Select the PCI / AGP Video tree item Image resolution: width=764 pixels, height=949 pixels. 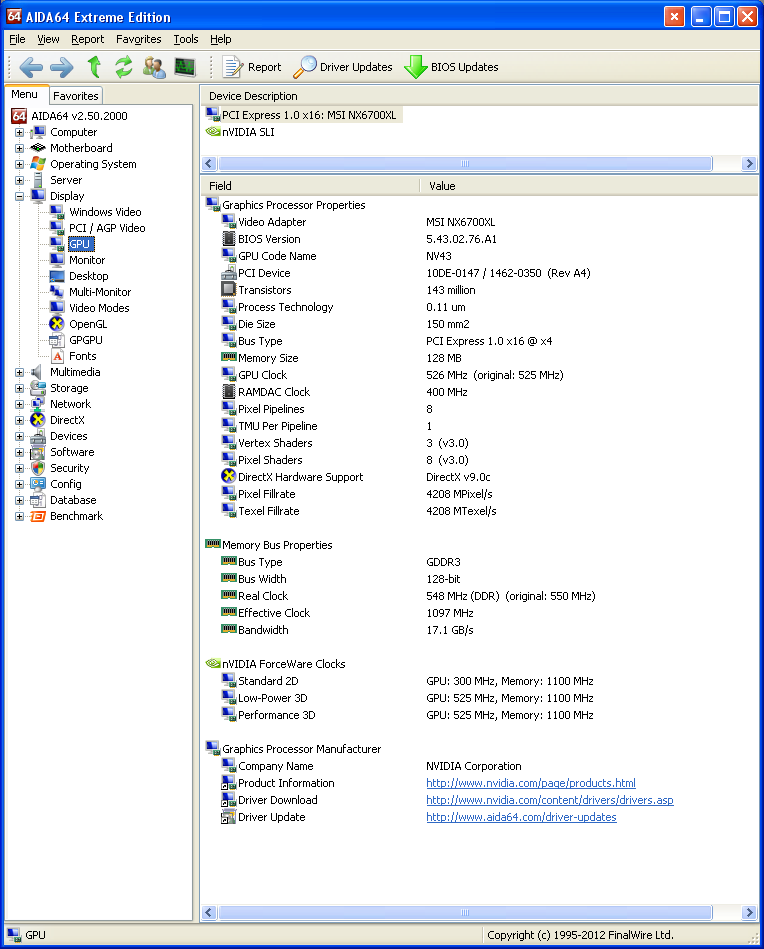click(107, 228)
